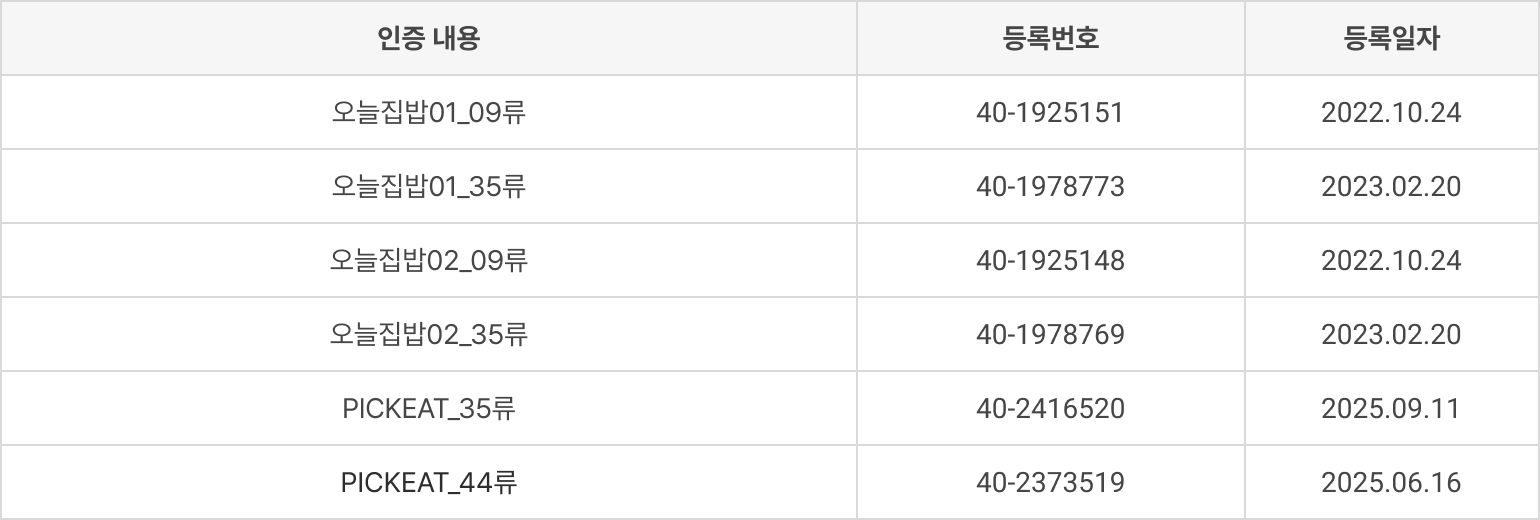
Task: Click registration number 40-1978773
Action: coord(1050,187)
